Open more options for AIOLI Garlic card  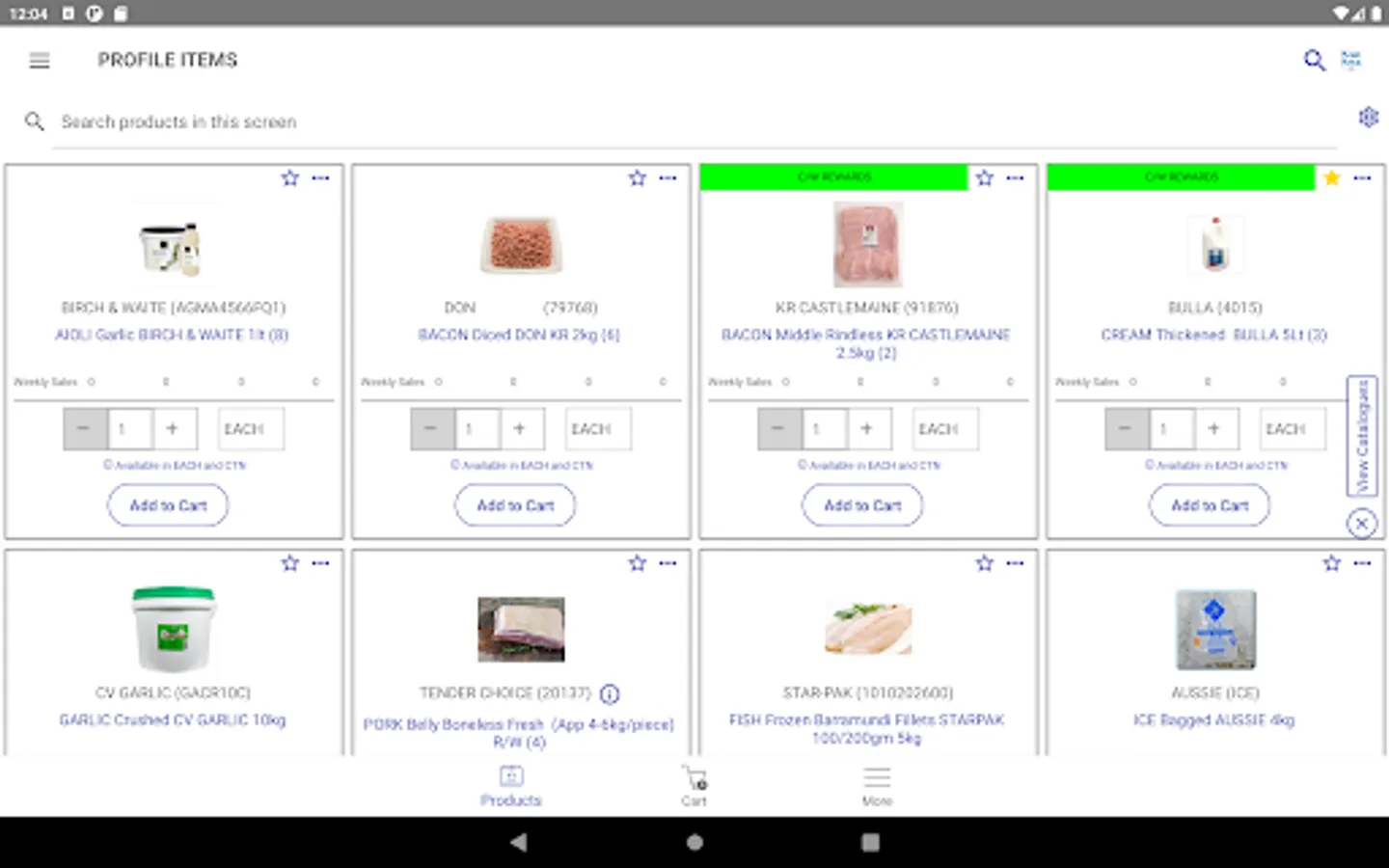320,178
